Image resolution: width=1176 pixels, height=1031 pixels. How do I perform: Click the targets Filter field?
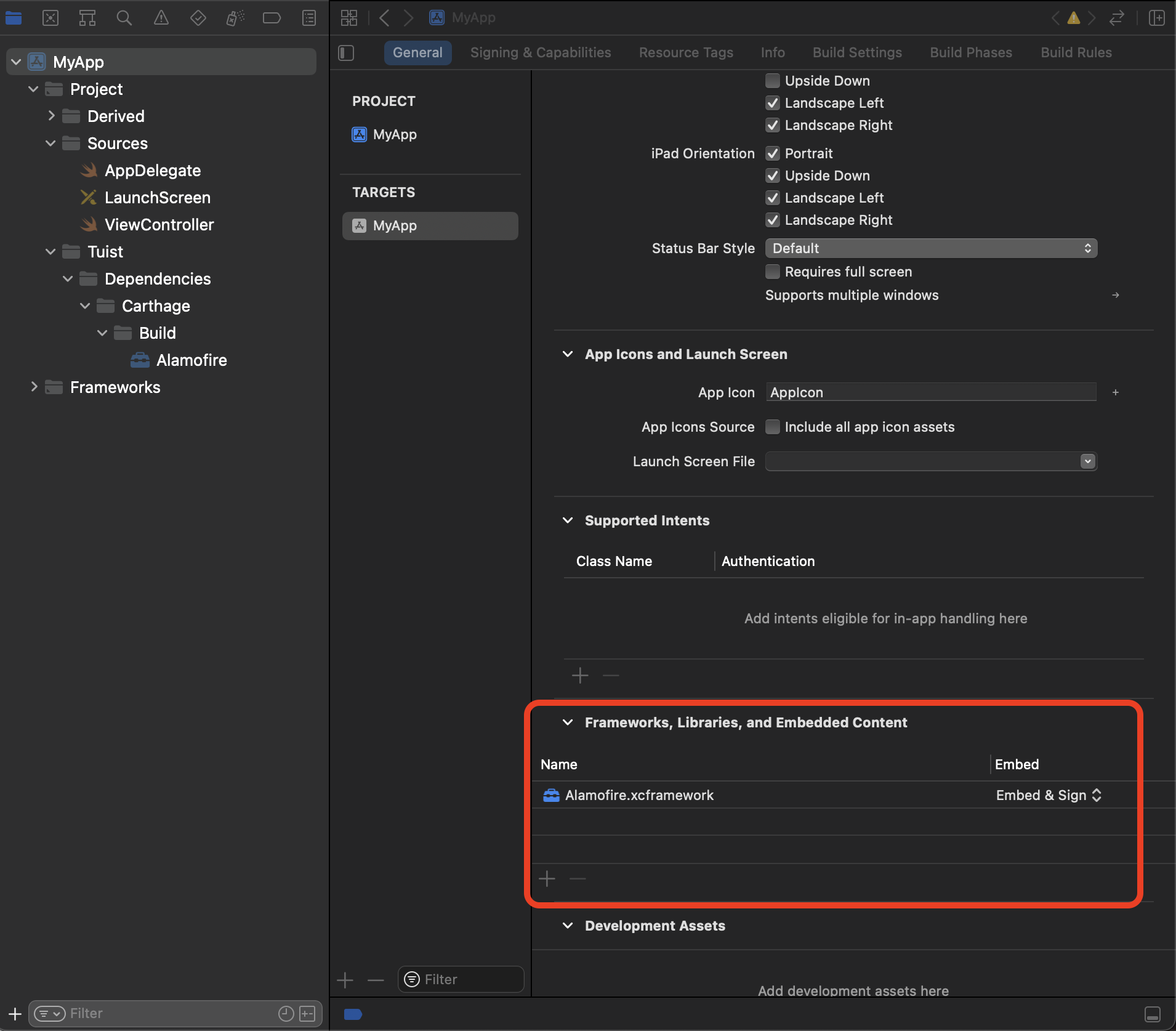461,979
